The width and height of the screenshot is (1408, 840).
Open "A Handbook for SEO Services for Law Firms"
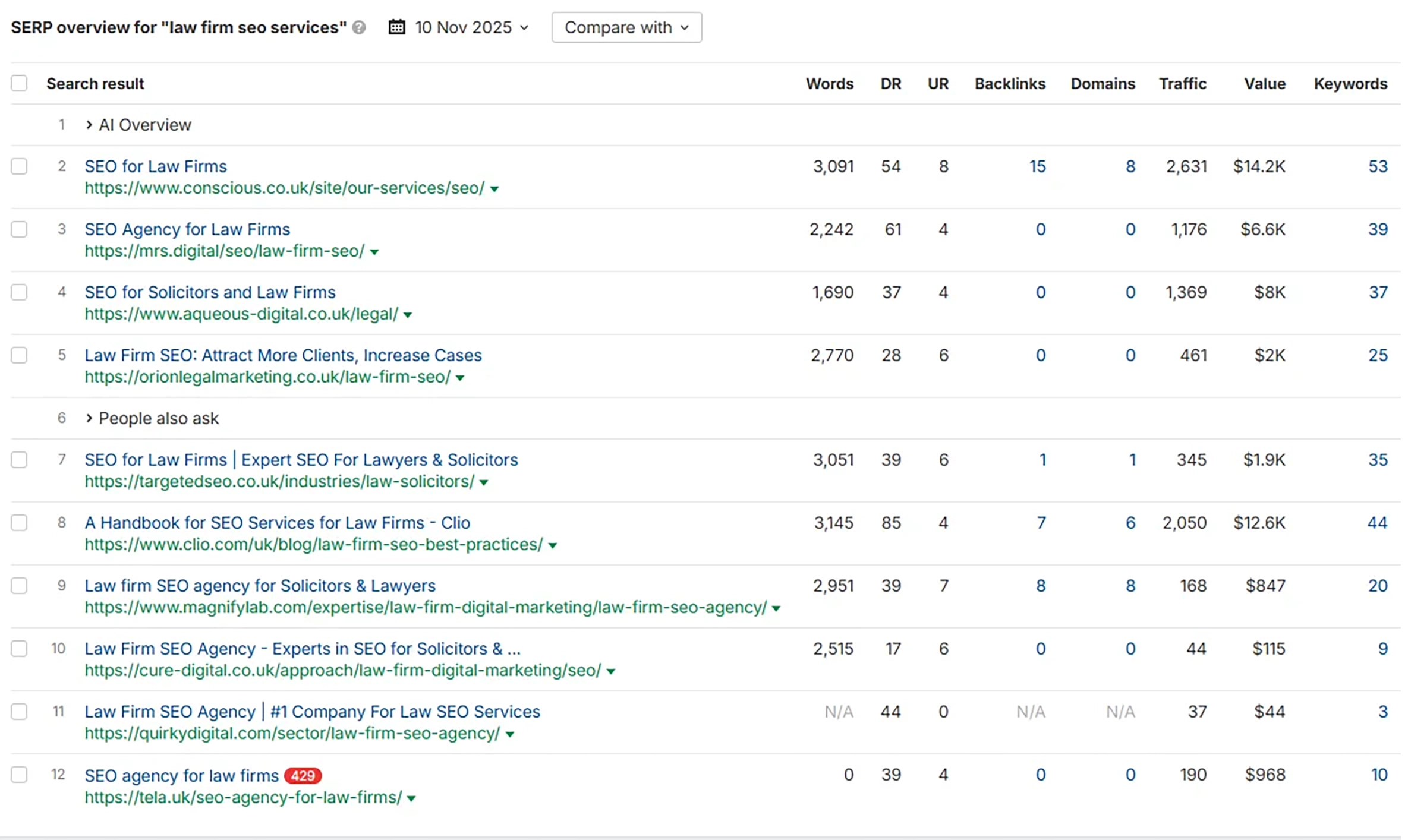click(x=277, y=523)
